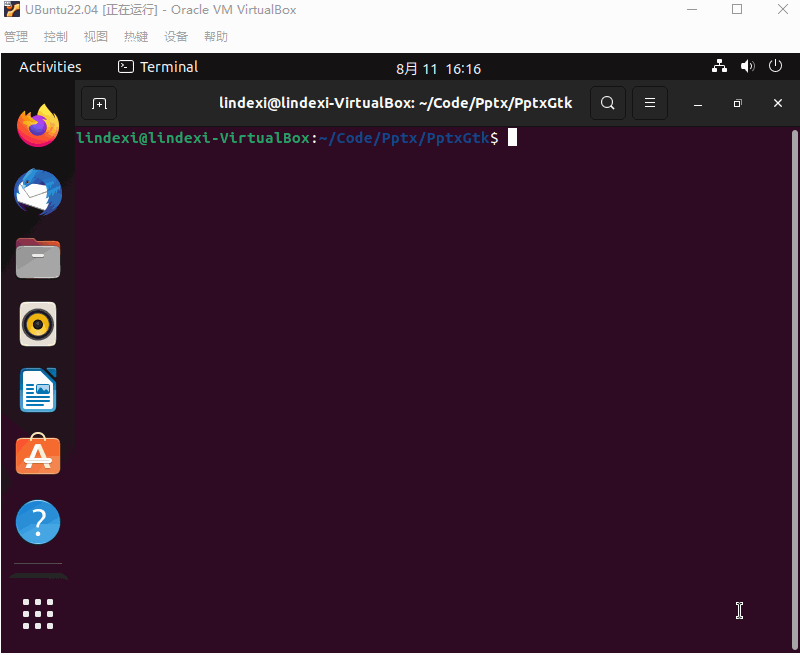Open network status icon in top bar
The width and height of the screenshot is (800, 655).
click(719, 66)
